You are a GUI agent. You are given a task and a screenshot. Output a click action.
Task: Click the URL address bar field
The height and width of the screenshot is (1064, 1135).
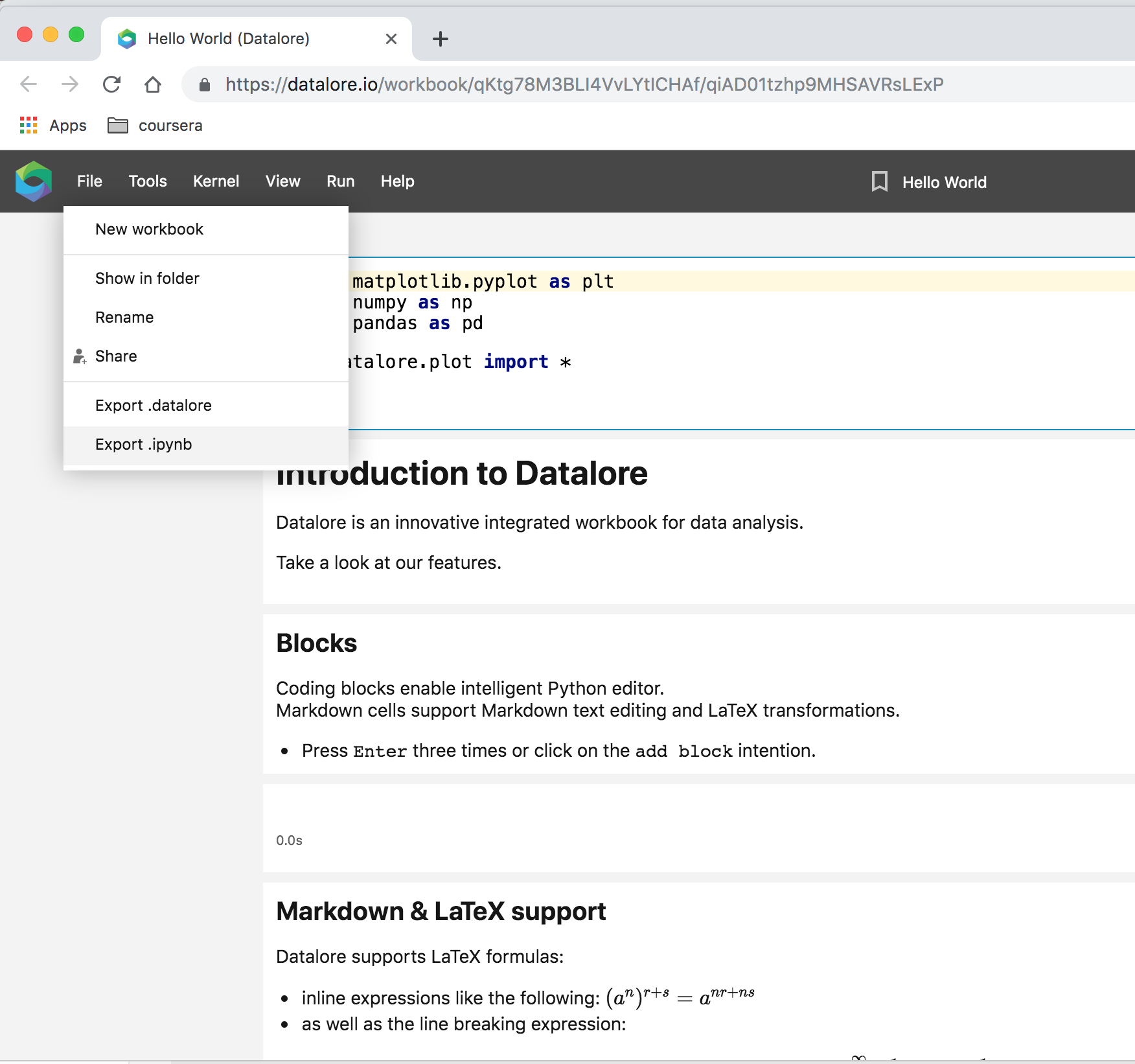(x=583, y=84)
